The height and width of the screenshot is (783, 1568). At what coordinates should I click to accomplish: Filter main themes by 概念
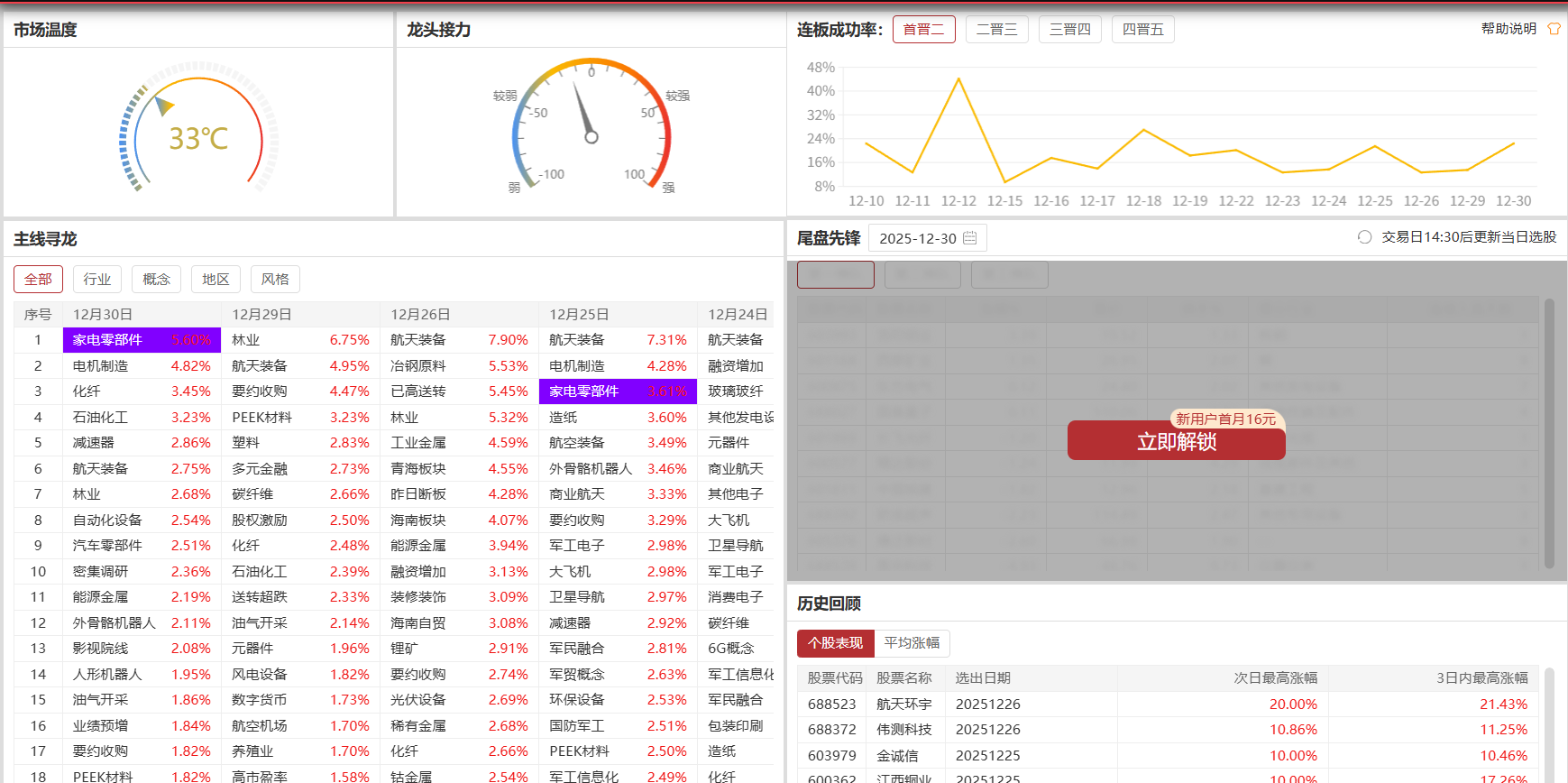tap(156, 280)
